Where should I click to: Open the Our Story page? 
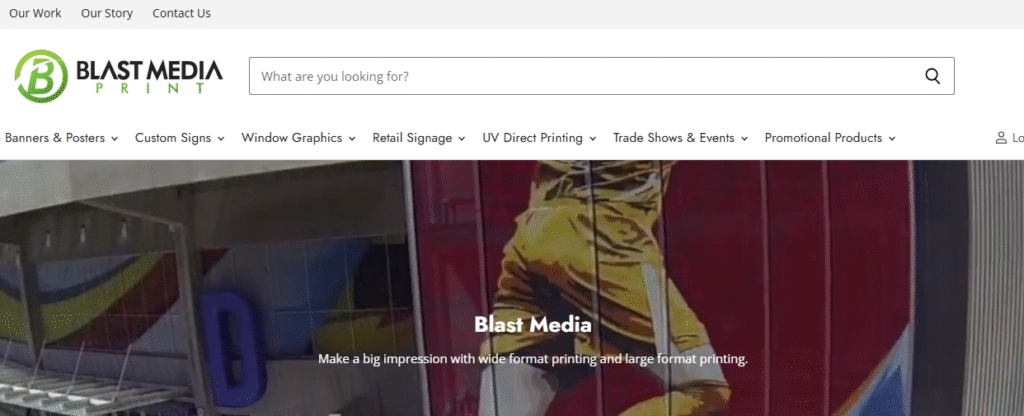coord(106,13)
